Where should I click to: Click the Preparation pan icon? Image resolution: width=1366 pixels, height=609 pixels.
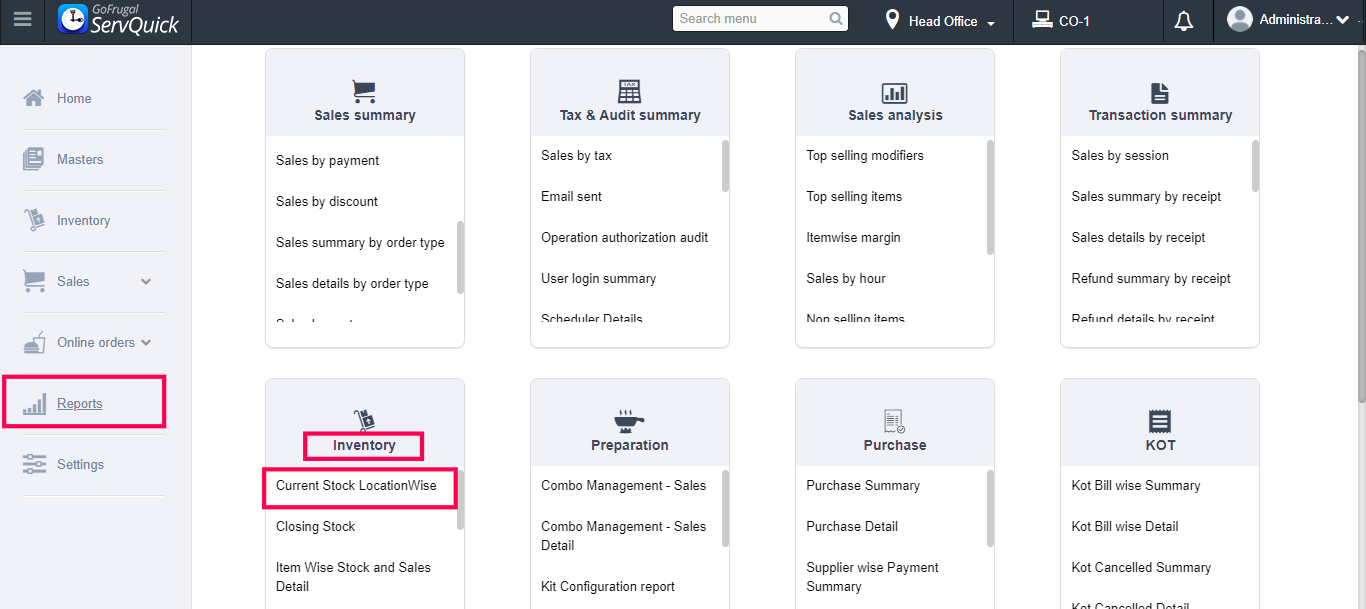(629, 420)
